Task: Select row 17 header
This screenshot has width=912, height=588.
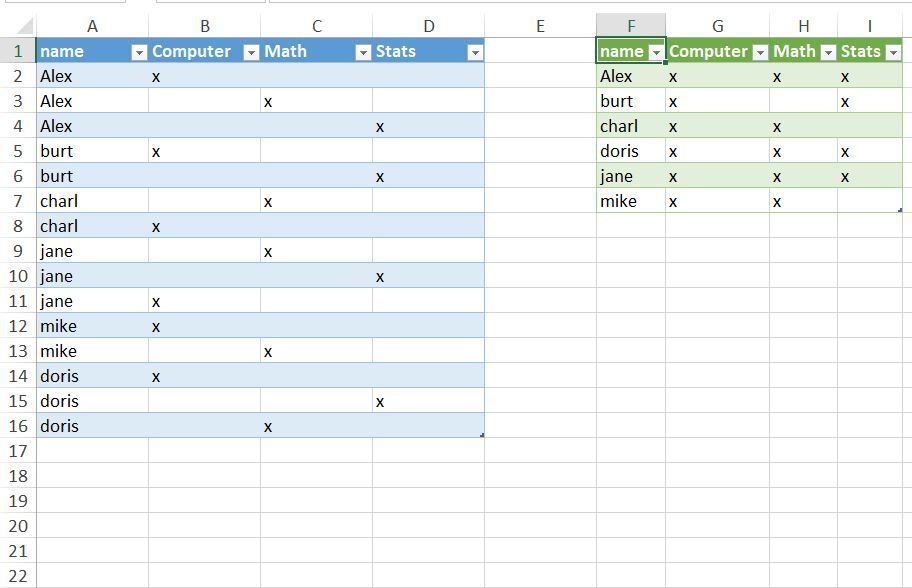Action: (x=18, y=451)
